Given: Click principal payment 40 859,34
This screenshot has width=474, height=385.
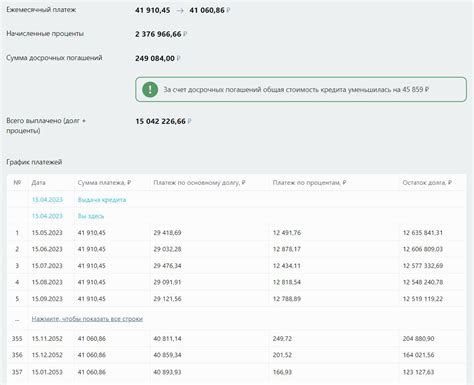Looking at the screenshot, I should point(167,355).
